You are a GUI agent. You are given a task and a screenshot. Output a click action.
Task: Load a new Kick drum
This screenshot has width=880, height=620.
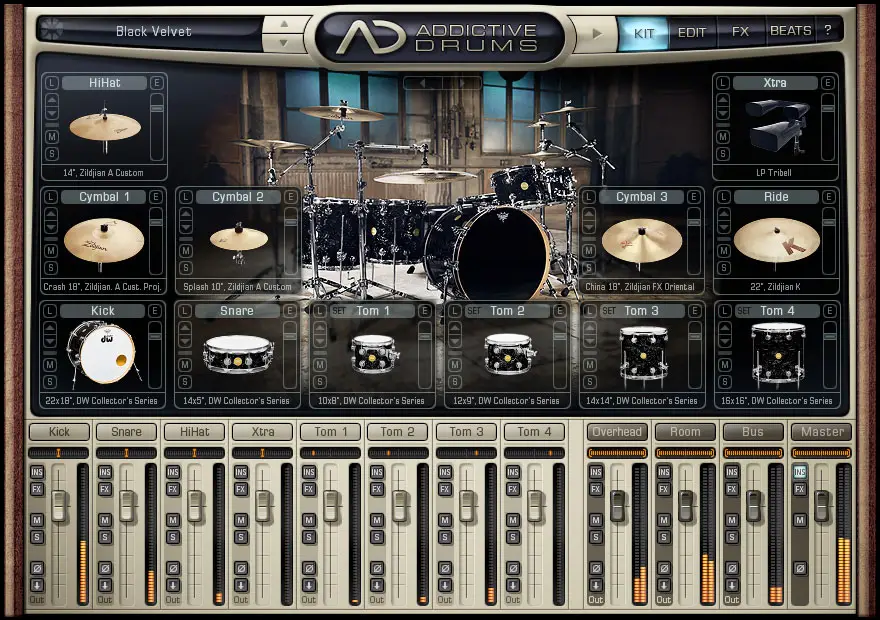(x=49, y=311)
